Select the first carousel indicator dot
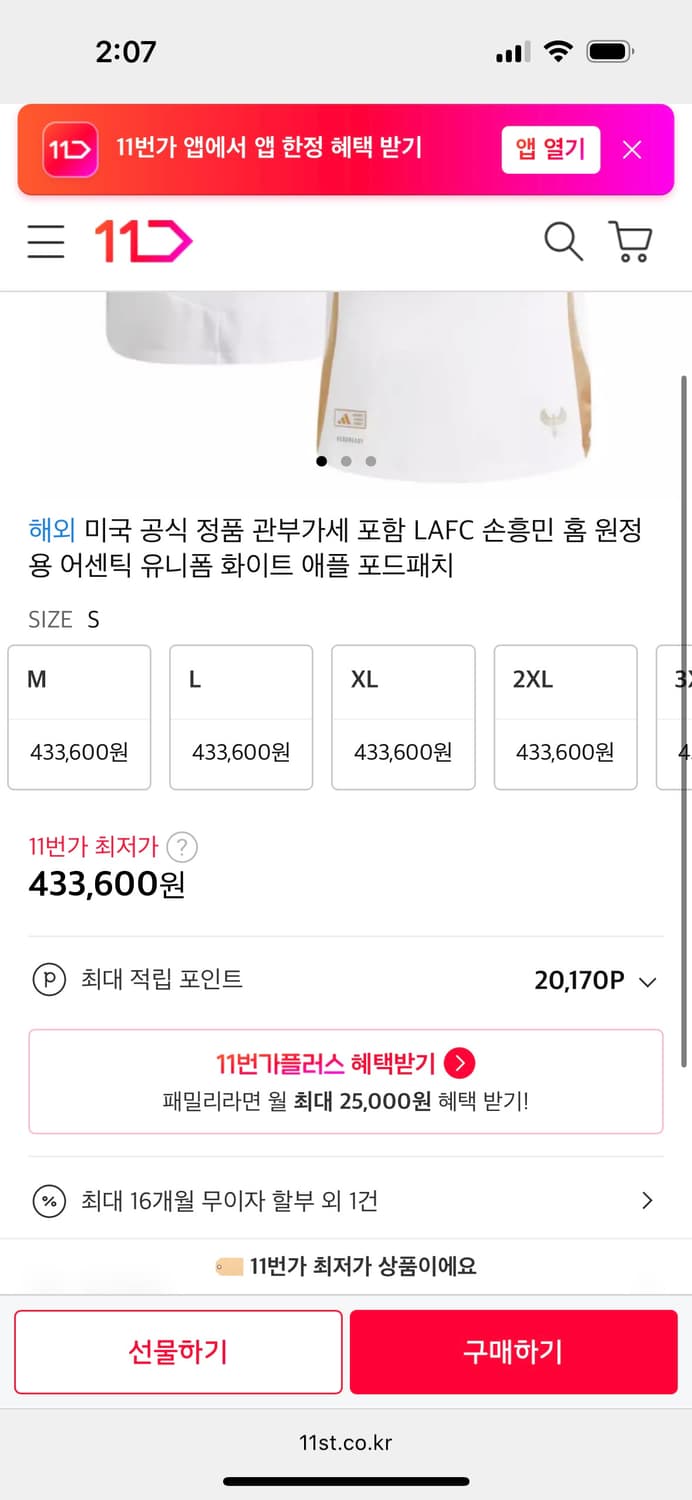Viewport: 692px width, 1500px height. (322, 461)
